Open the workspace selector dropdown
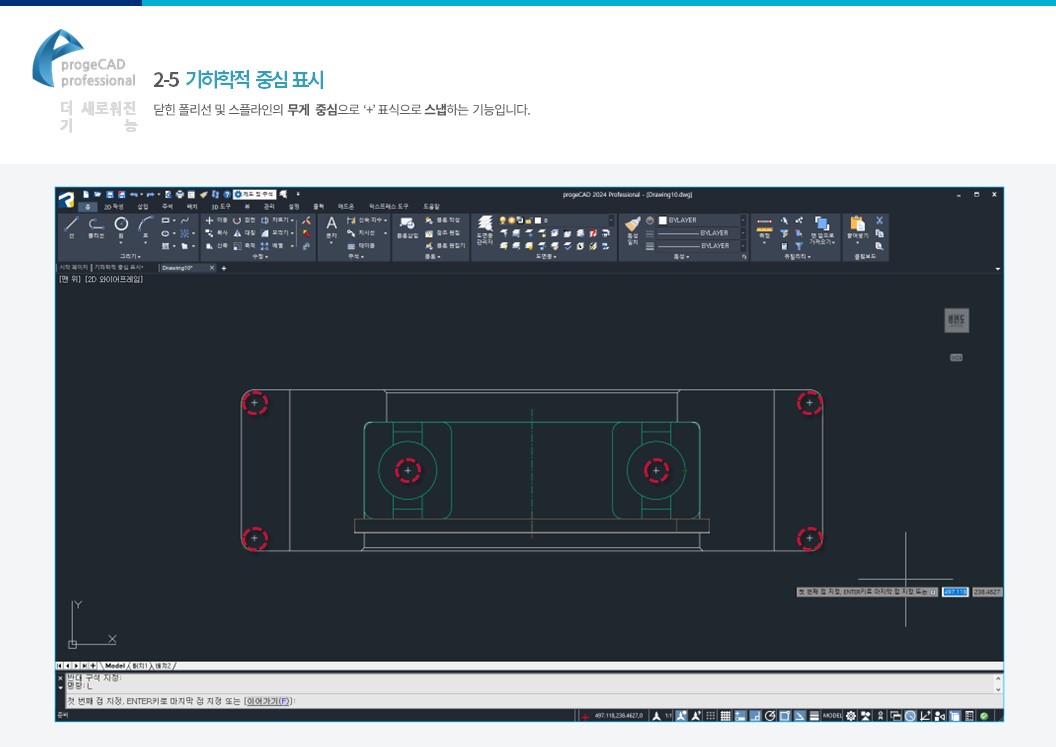 [x=255, y=195]
